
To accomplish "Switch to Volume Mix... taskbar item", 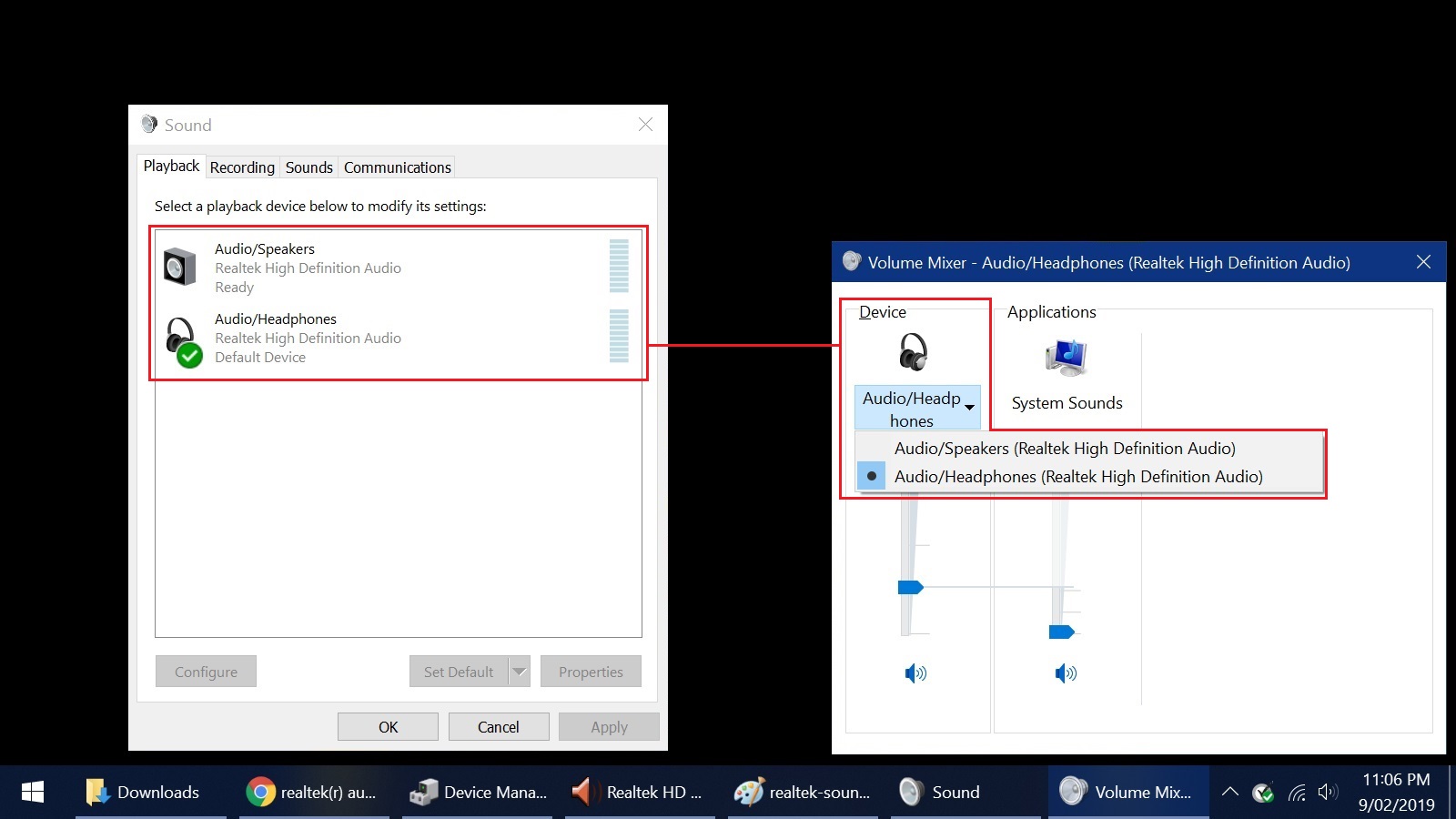I will [1128, 792].
